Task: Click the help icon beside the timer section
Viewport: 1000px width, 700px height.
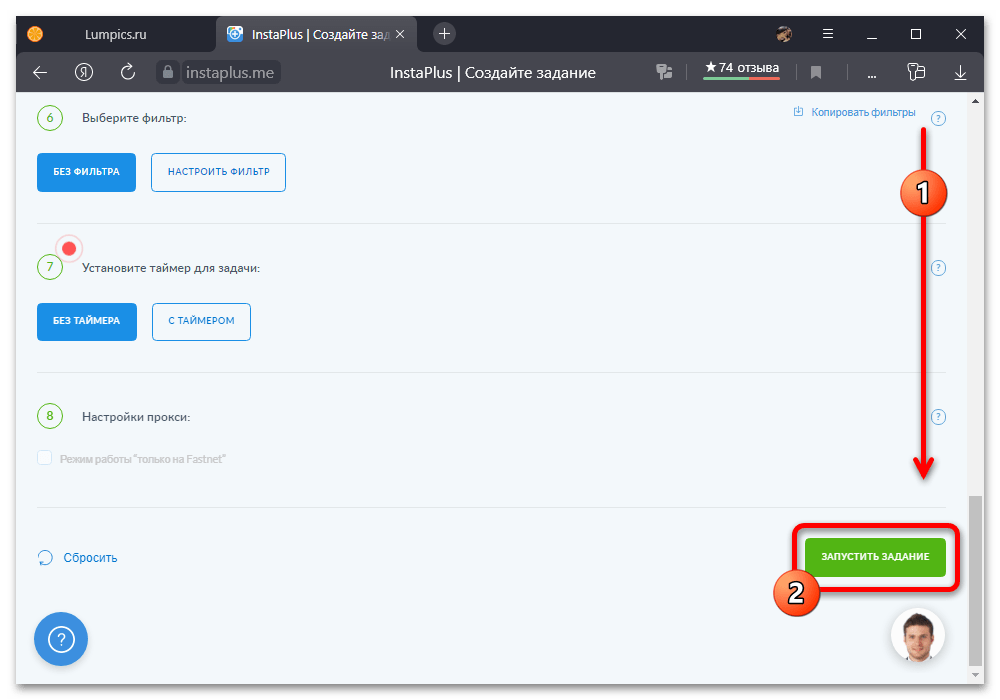Action: pyautogui.click(x=938, y=268)
